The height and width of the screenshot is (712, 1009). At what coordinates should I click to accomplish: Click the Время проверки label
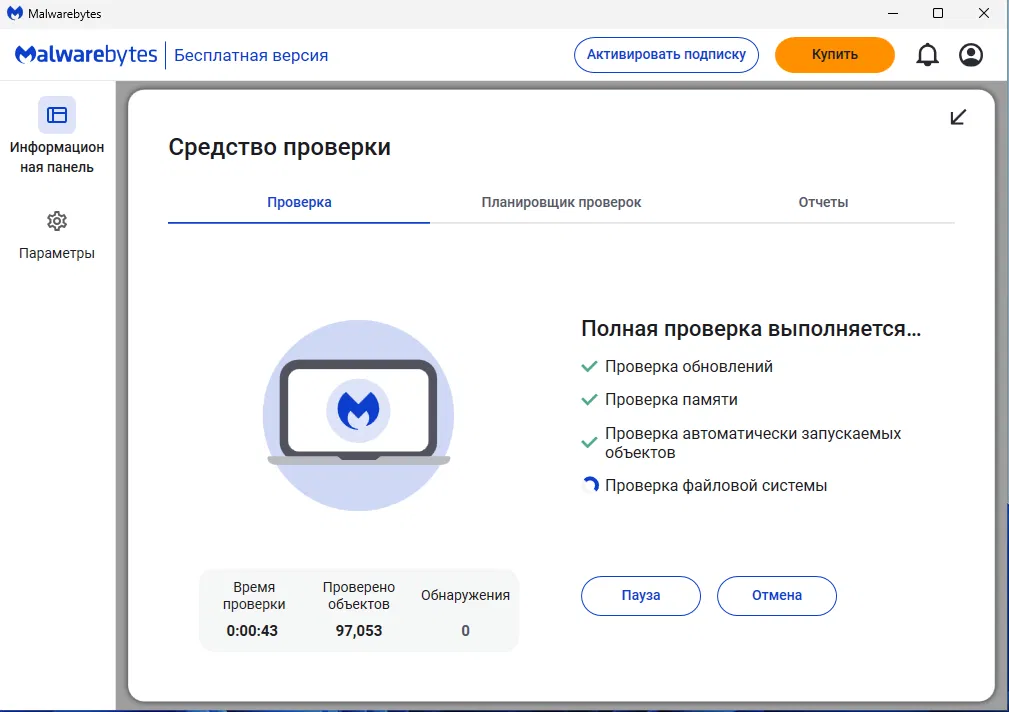click(x=254, y=595)
